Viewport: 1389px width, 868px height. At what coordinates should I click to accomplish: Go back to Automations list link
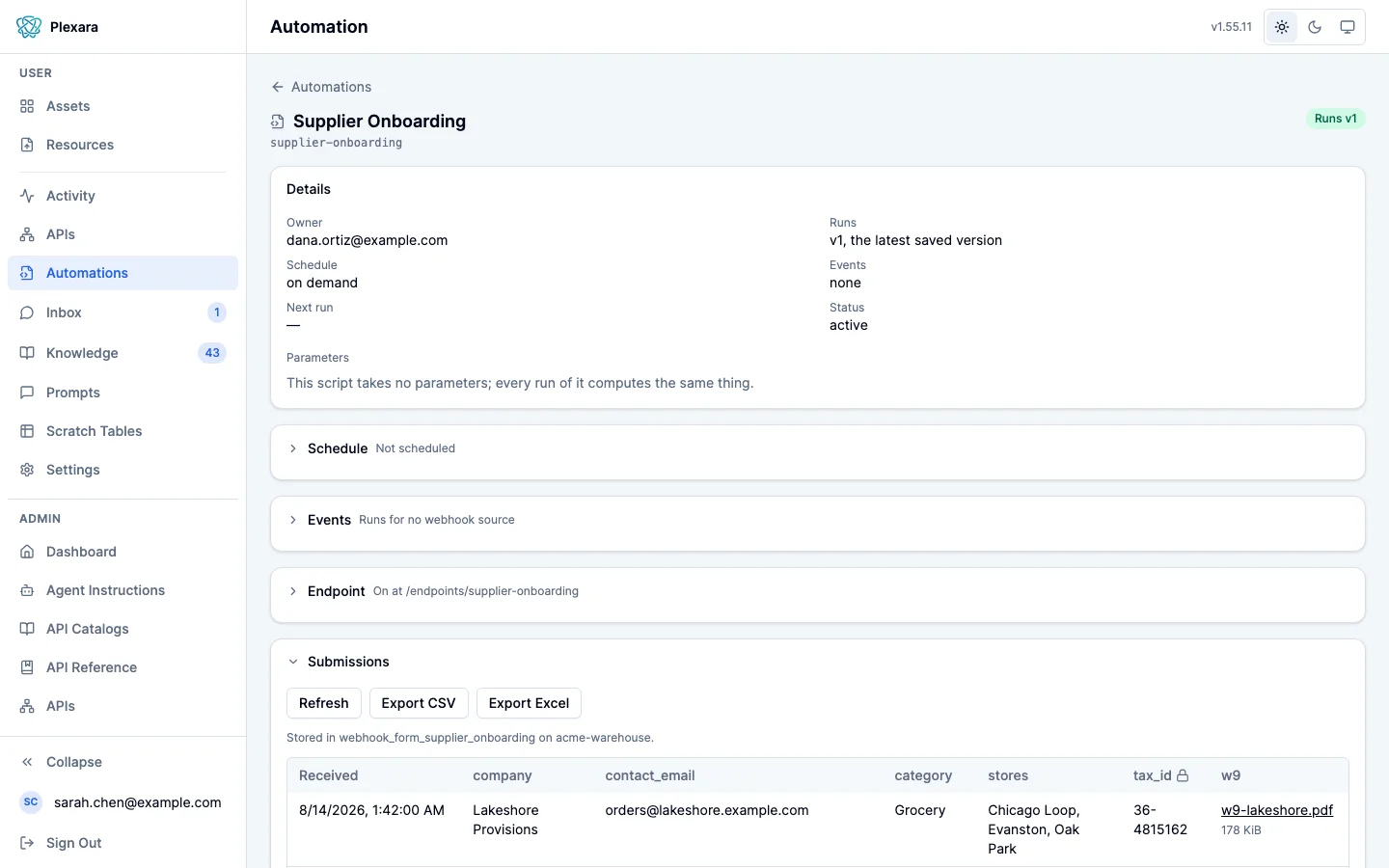pos(321,87)
